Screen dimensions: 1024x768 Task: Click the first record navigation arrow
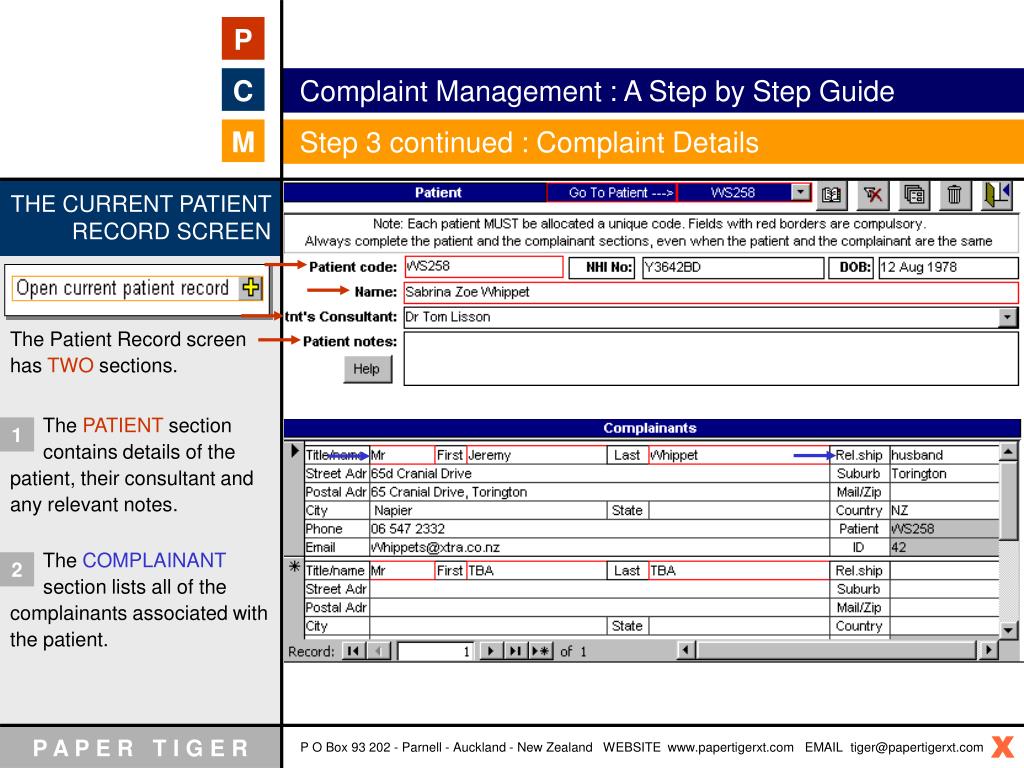coord(353,651)
